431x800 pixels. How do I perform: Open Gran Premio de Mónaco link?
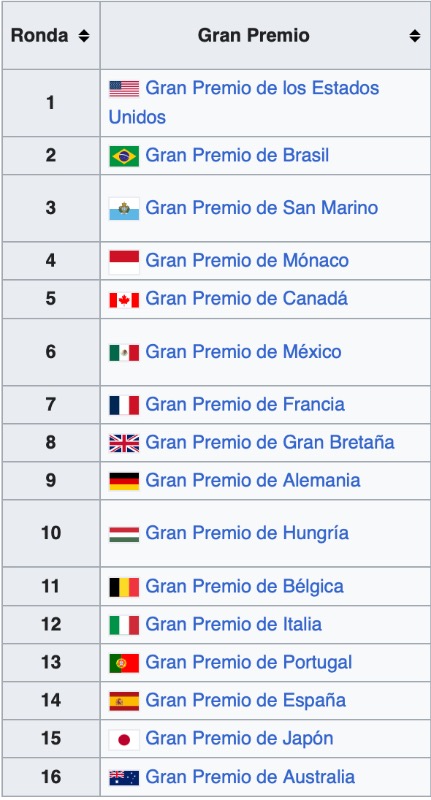(247, 260)
